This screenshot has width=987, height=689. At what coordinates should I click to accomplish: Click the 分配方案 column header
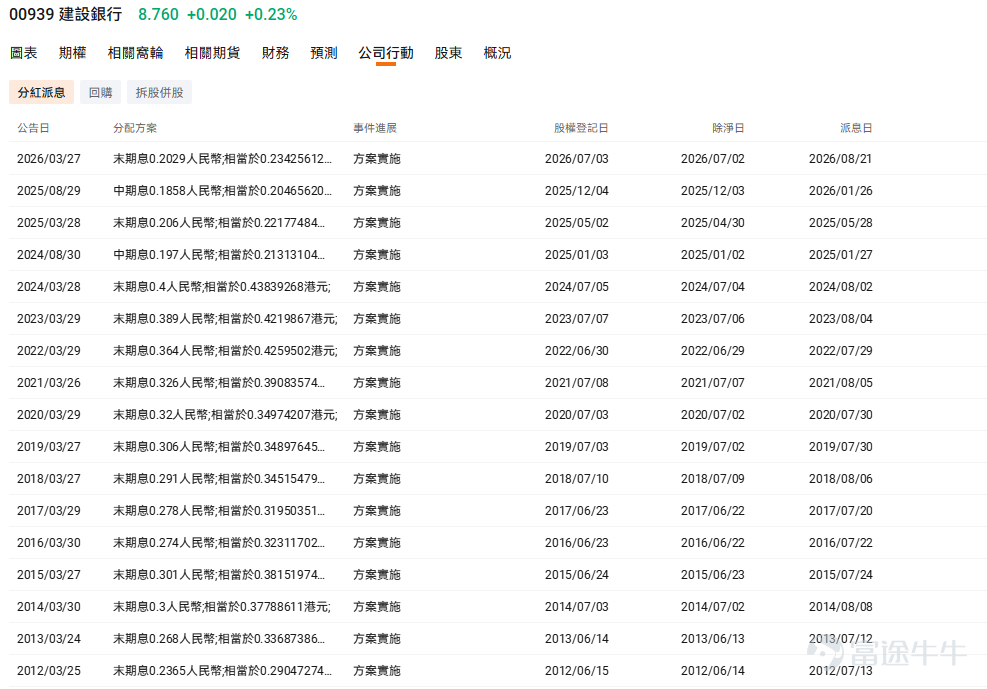tap(135, 128)
